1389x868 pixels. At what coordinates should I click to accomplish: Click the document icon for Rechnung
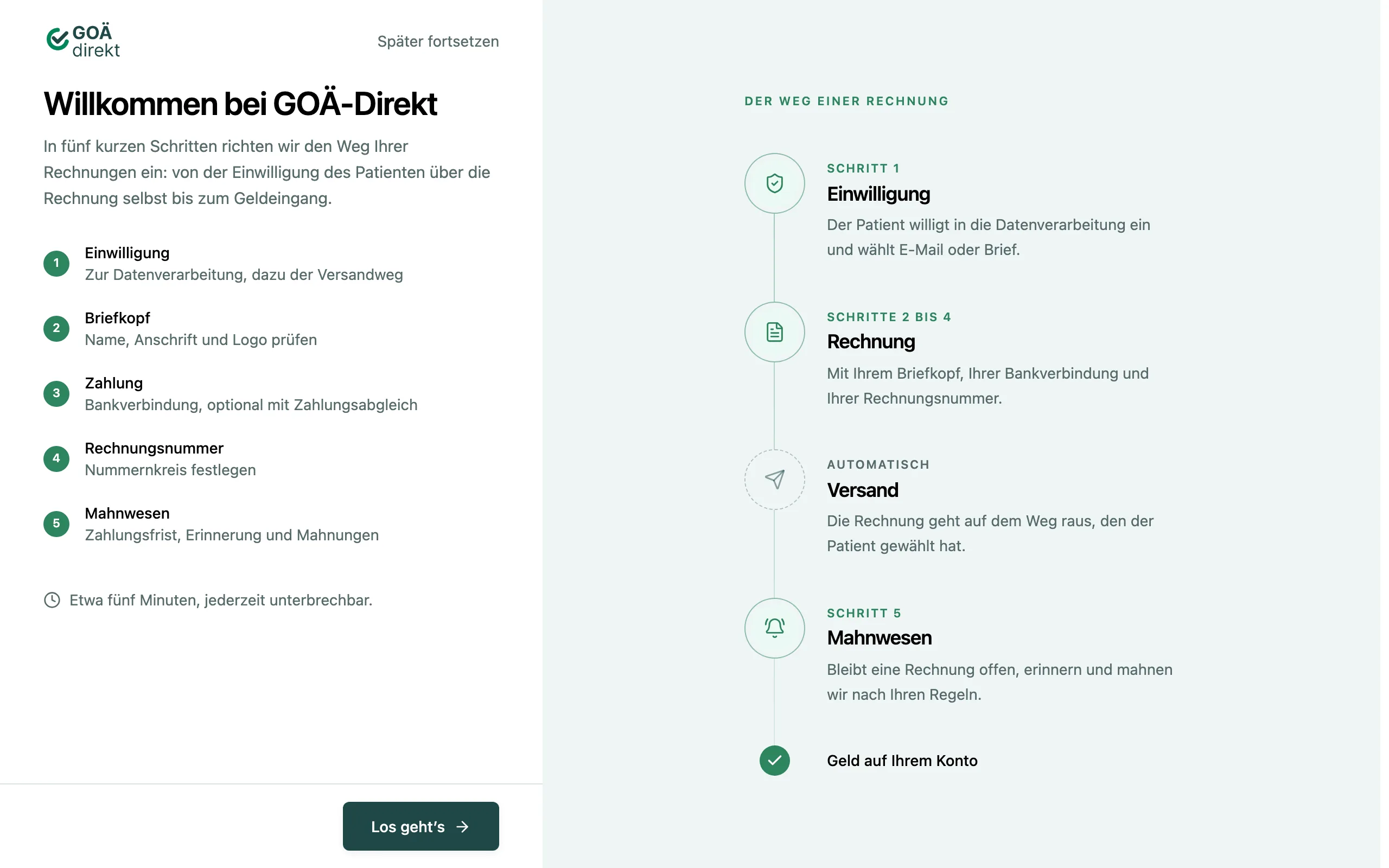[x=774, y=332]
